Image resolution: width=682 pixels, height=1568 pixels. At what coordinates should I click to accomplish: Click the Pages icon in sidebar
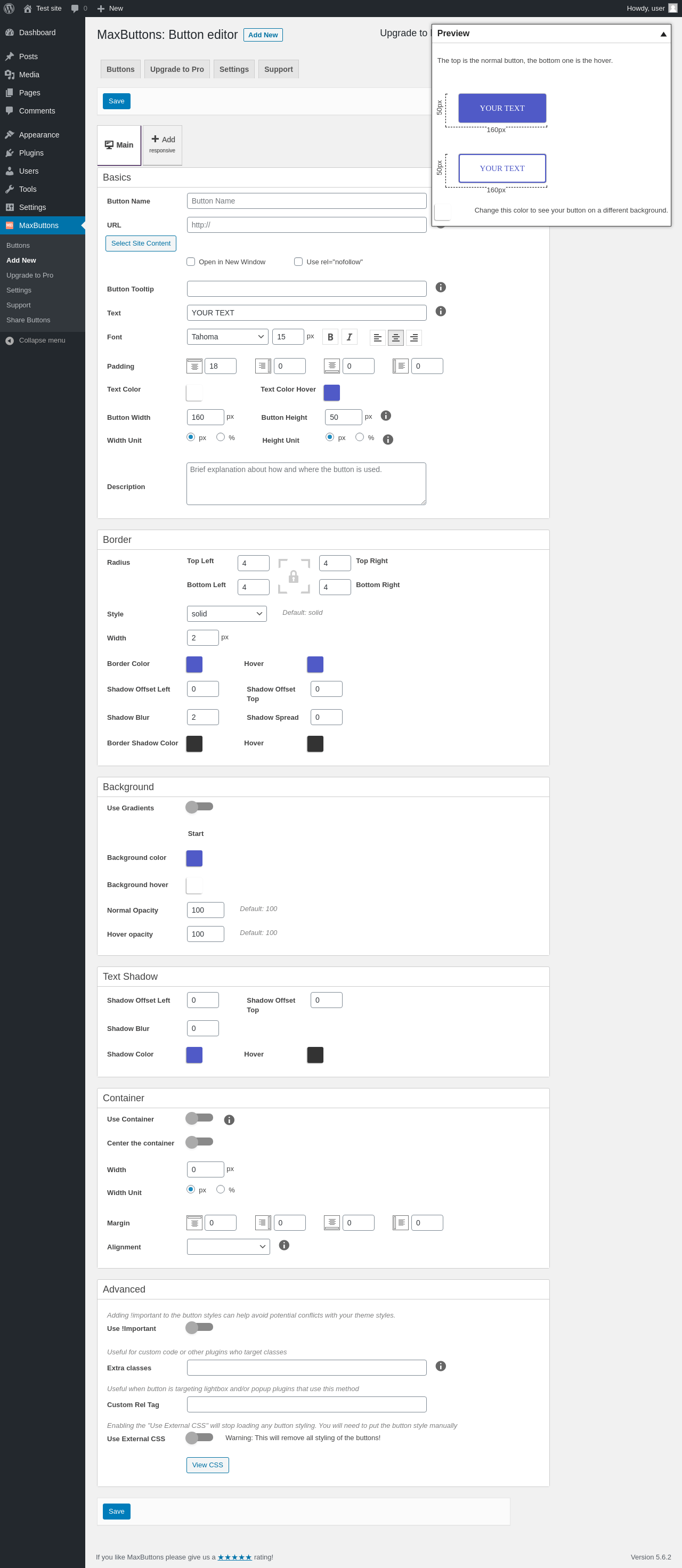tap(10, 93)
